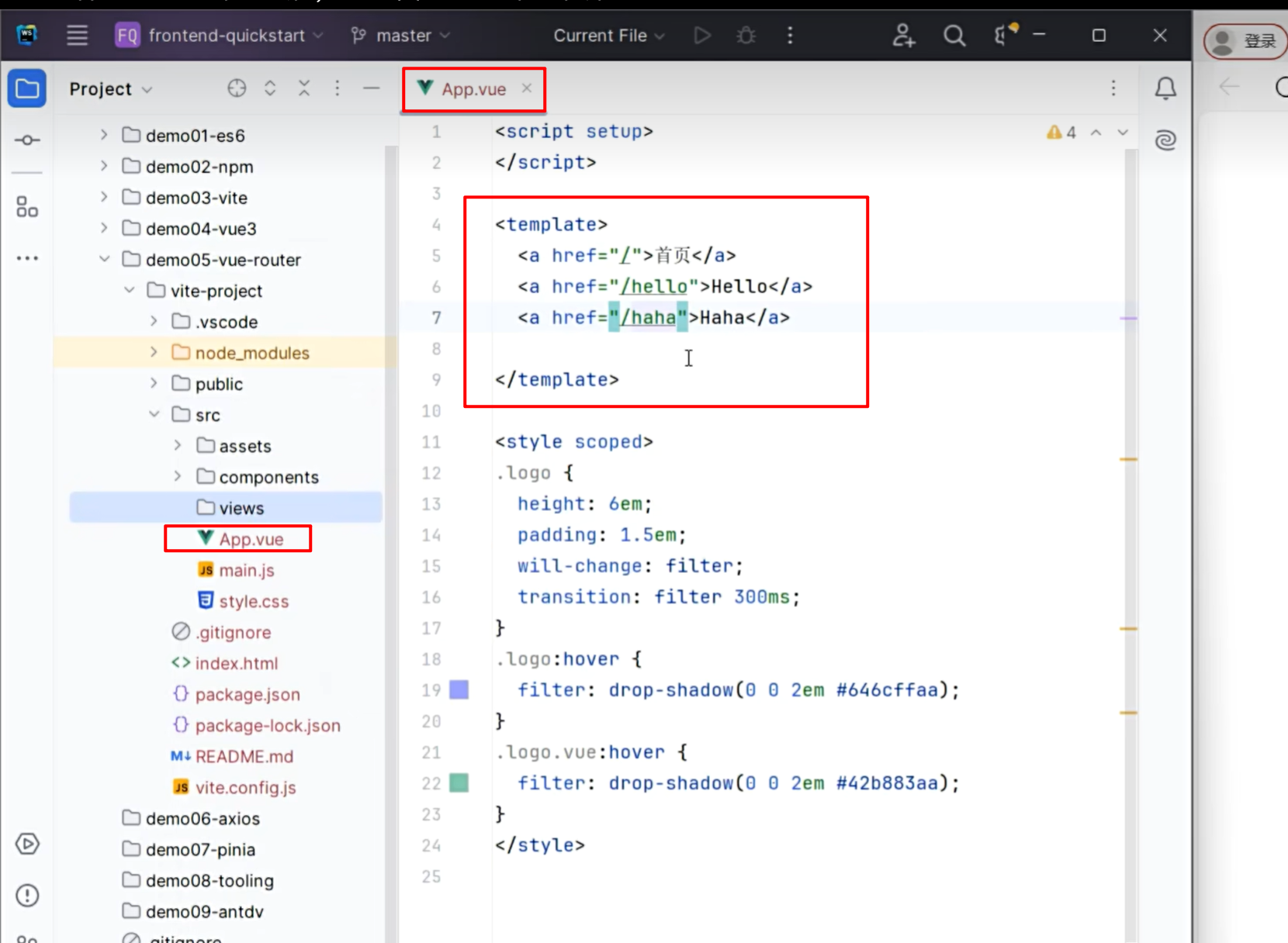Click the Run button in toolbar
1288x943 pixels.
pyautogui.click(x=702, y=35)
